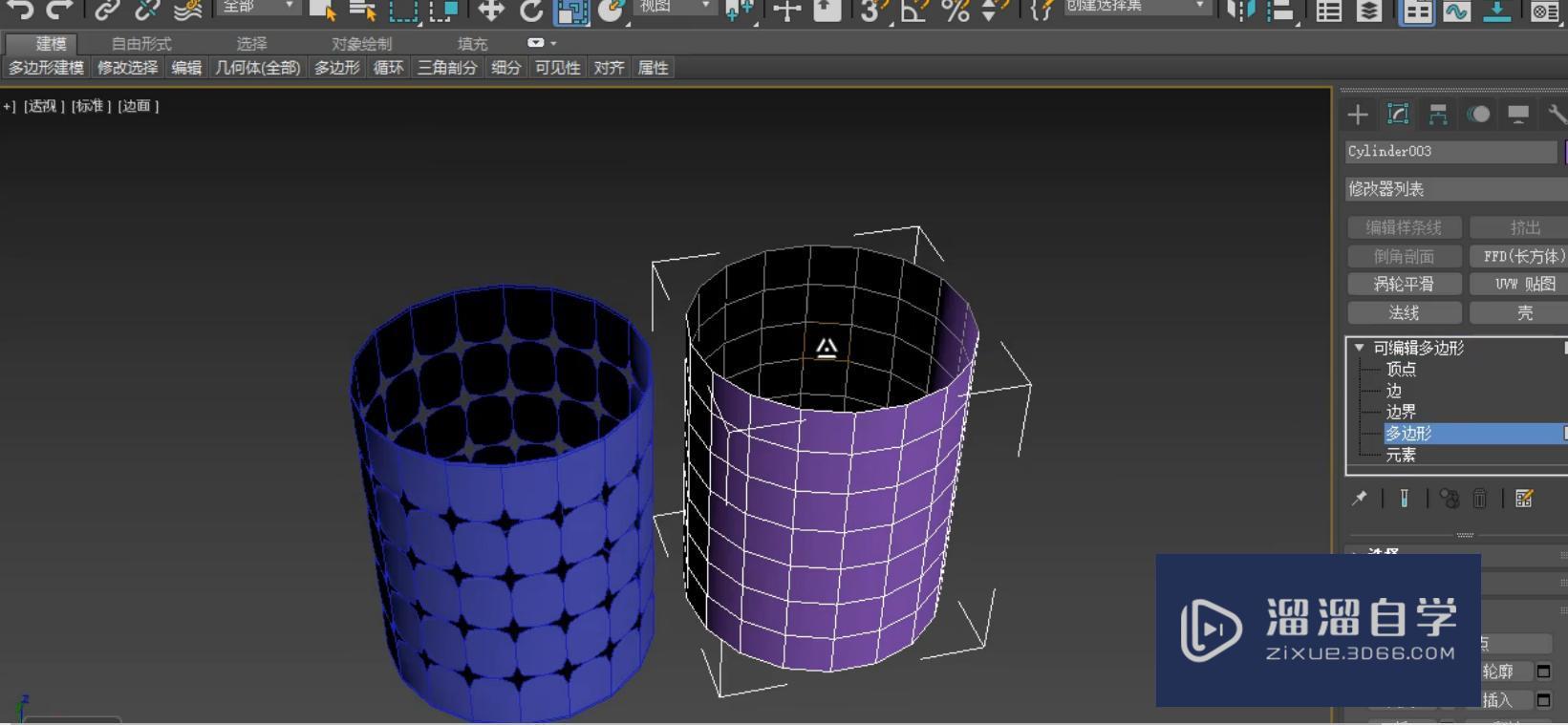1568x725 pixels.
Task: Select the Rotate tool
Action: point(531,10)
